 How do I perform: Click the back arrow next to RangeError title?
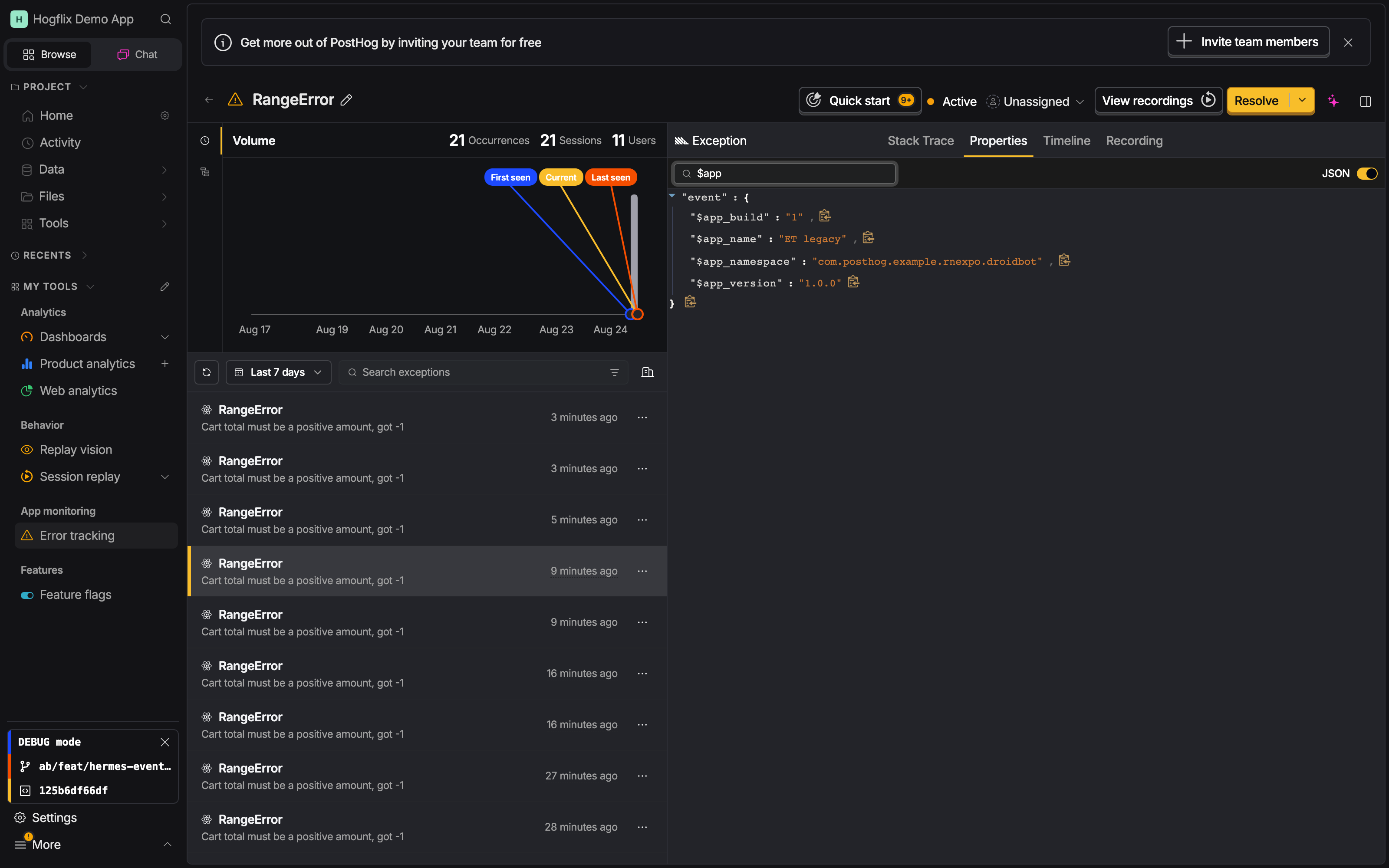(x=209, y=100)
